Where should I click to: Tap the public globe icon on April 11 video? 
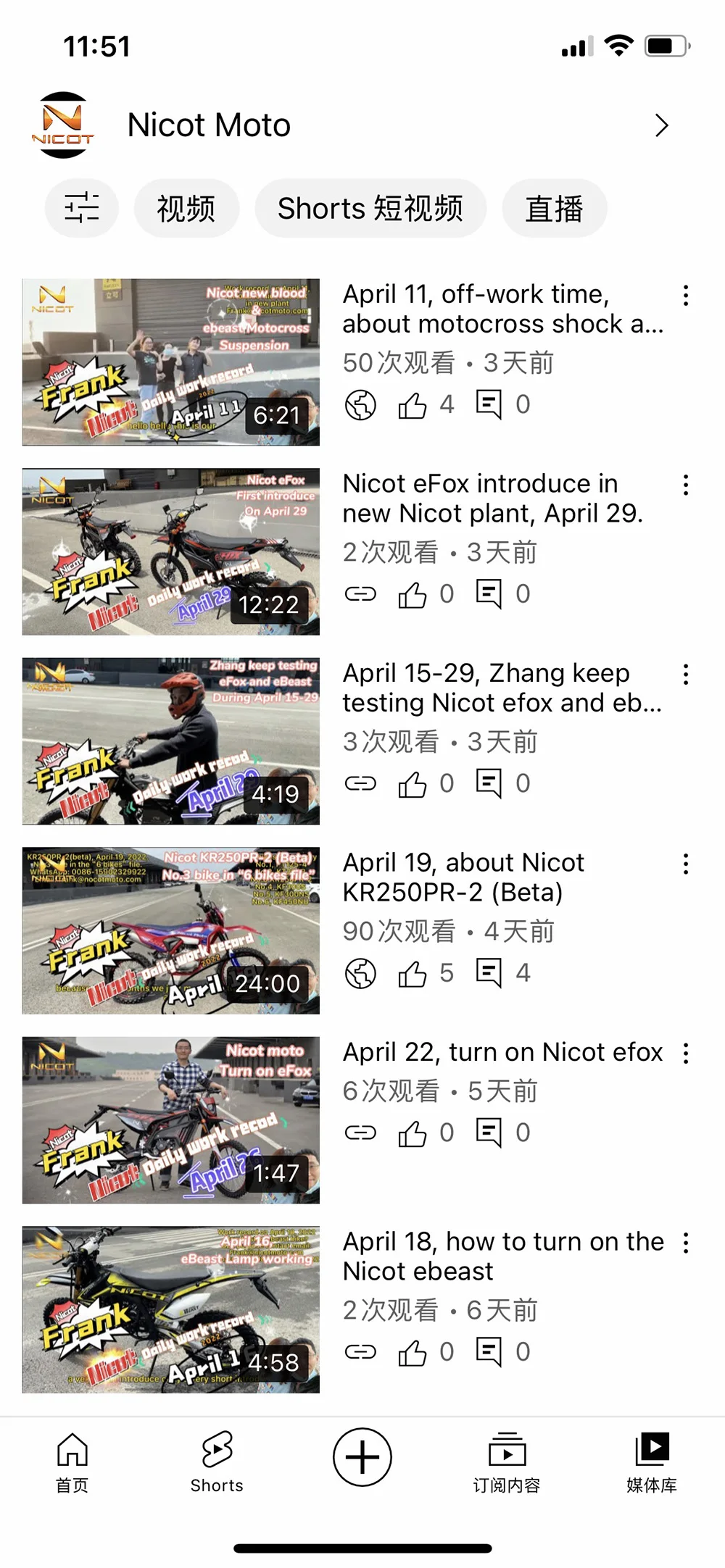[x=360, y=404]
